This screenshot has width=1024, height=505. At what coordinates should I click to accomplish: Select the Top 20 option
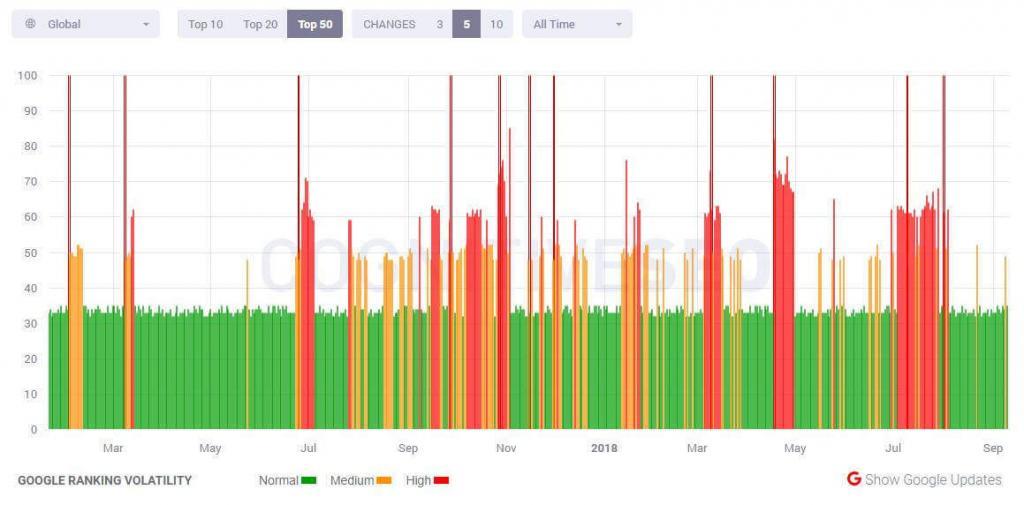click(260, 24)
